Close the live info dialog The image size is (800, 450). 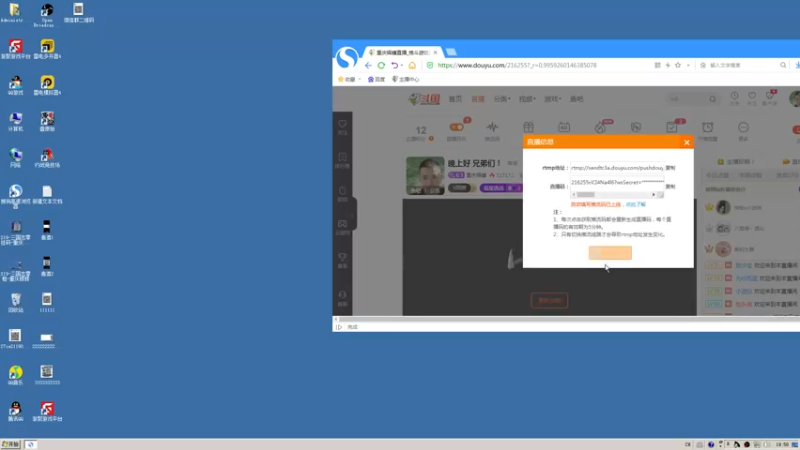pos(687,142)
